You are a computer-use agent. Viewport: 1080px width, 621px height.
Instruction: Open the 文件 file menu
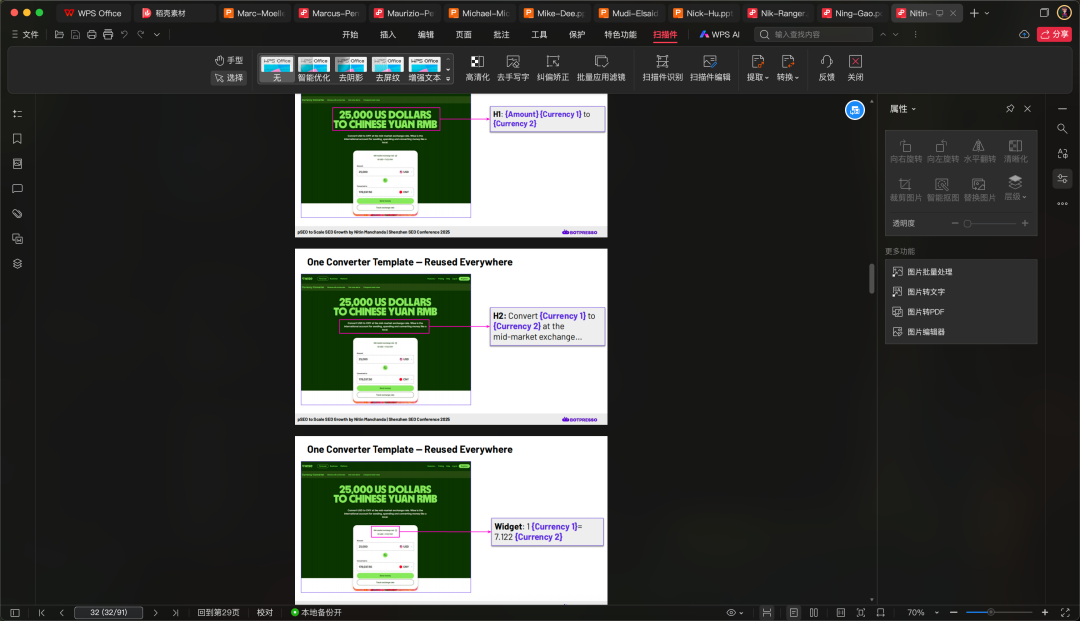point(25,34)
